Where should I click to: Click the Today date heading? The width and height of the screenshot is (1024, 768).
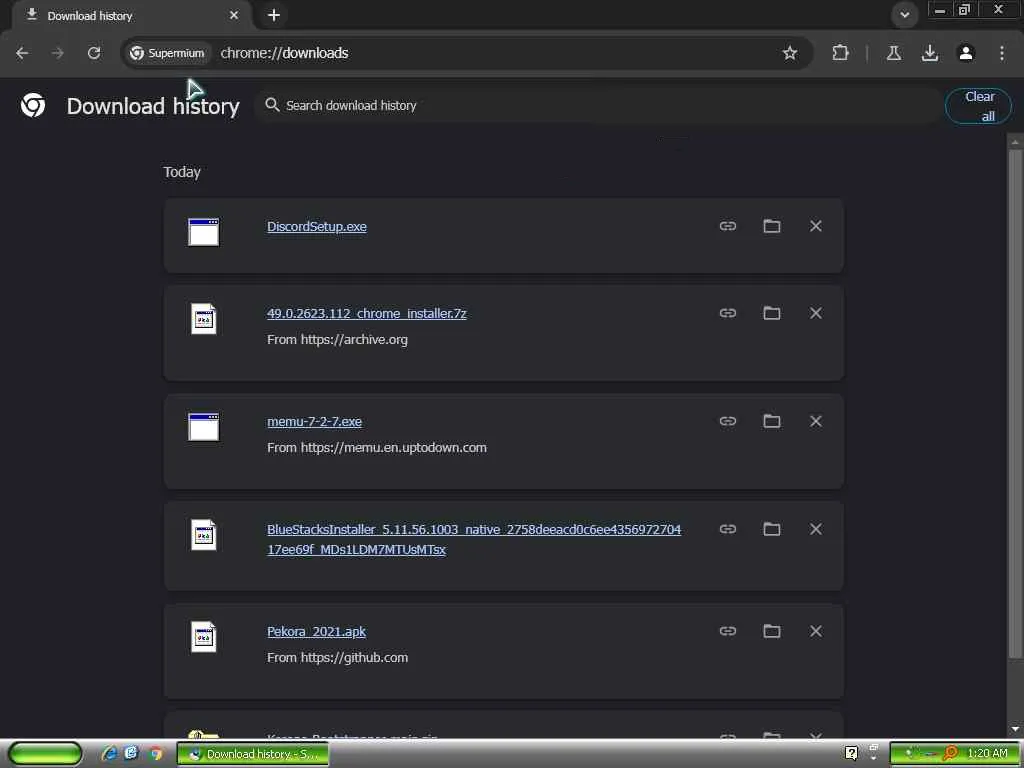pos(182,172)
